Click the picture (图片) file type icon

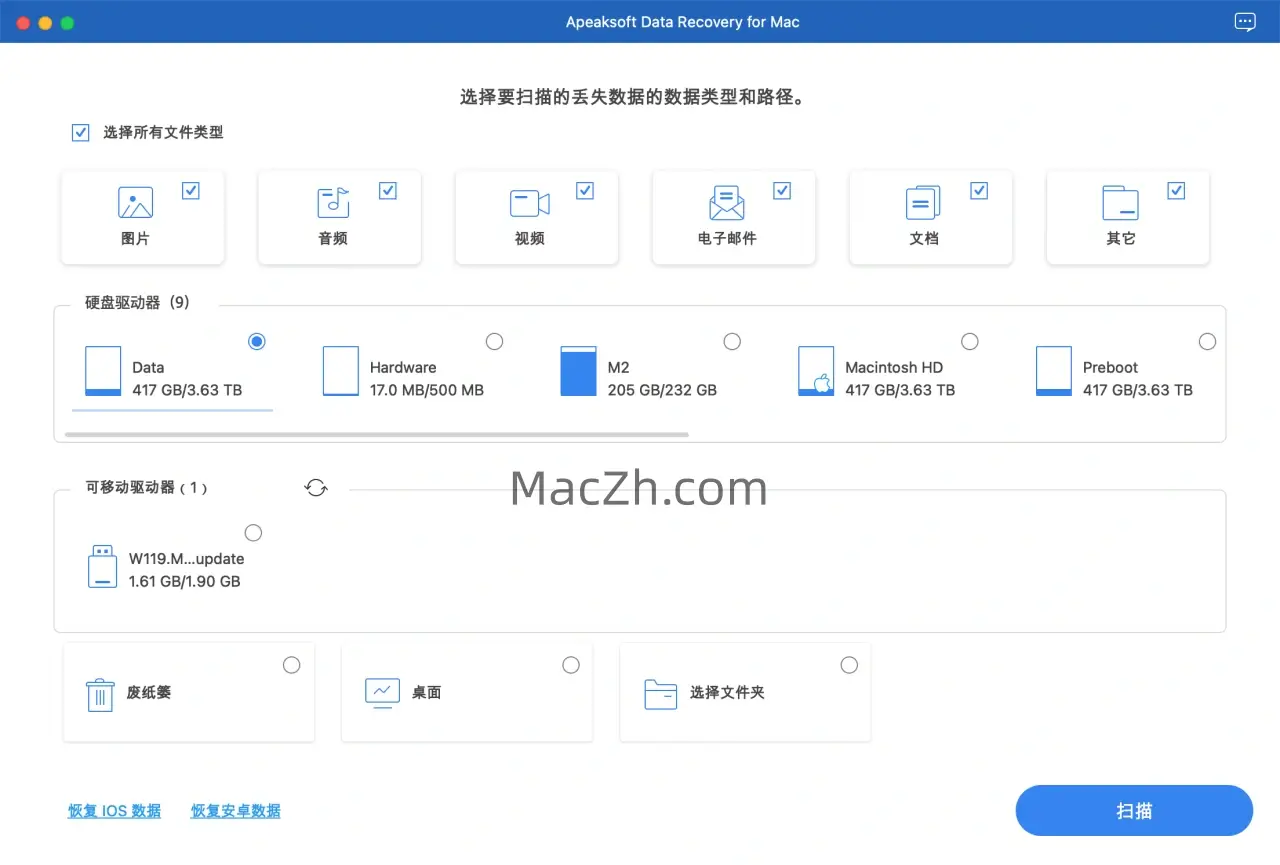pos(135,203)
